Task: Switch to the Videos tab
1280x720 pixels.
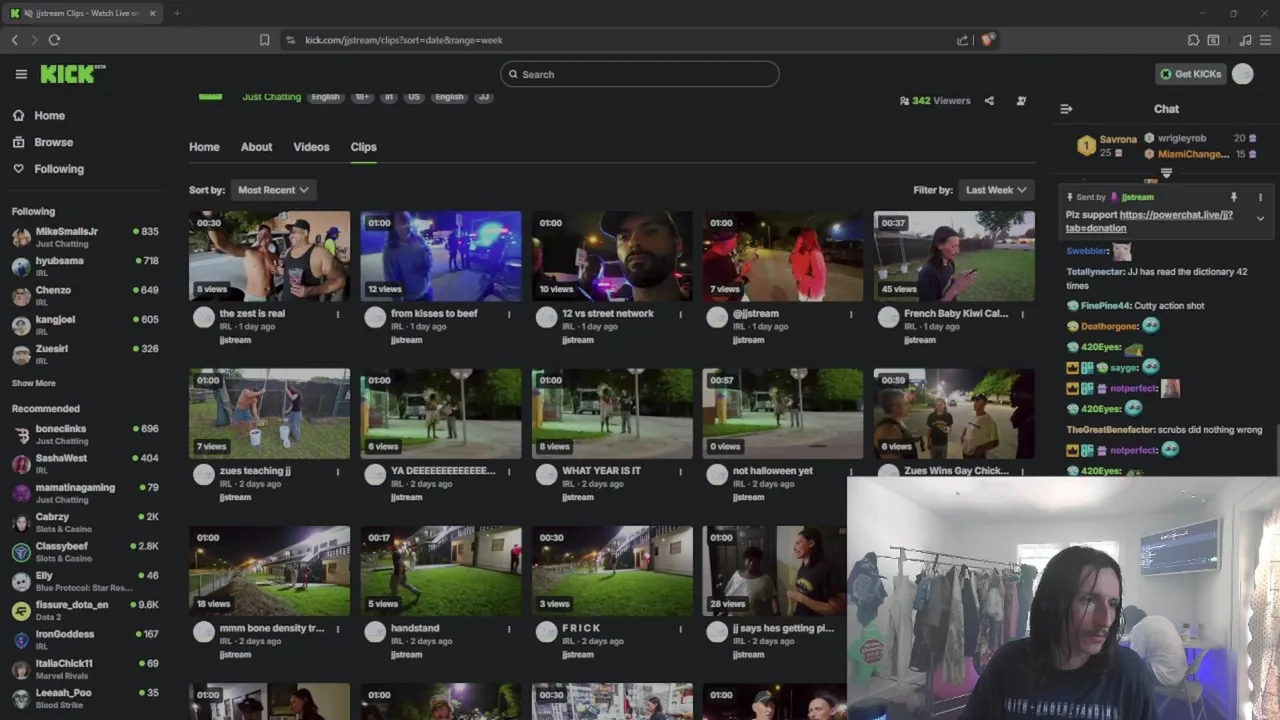Action: tap(311, 147)
